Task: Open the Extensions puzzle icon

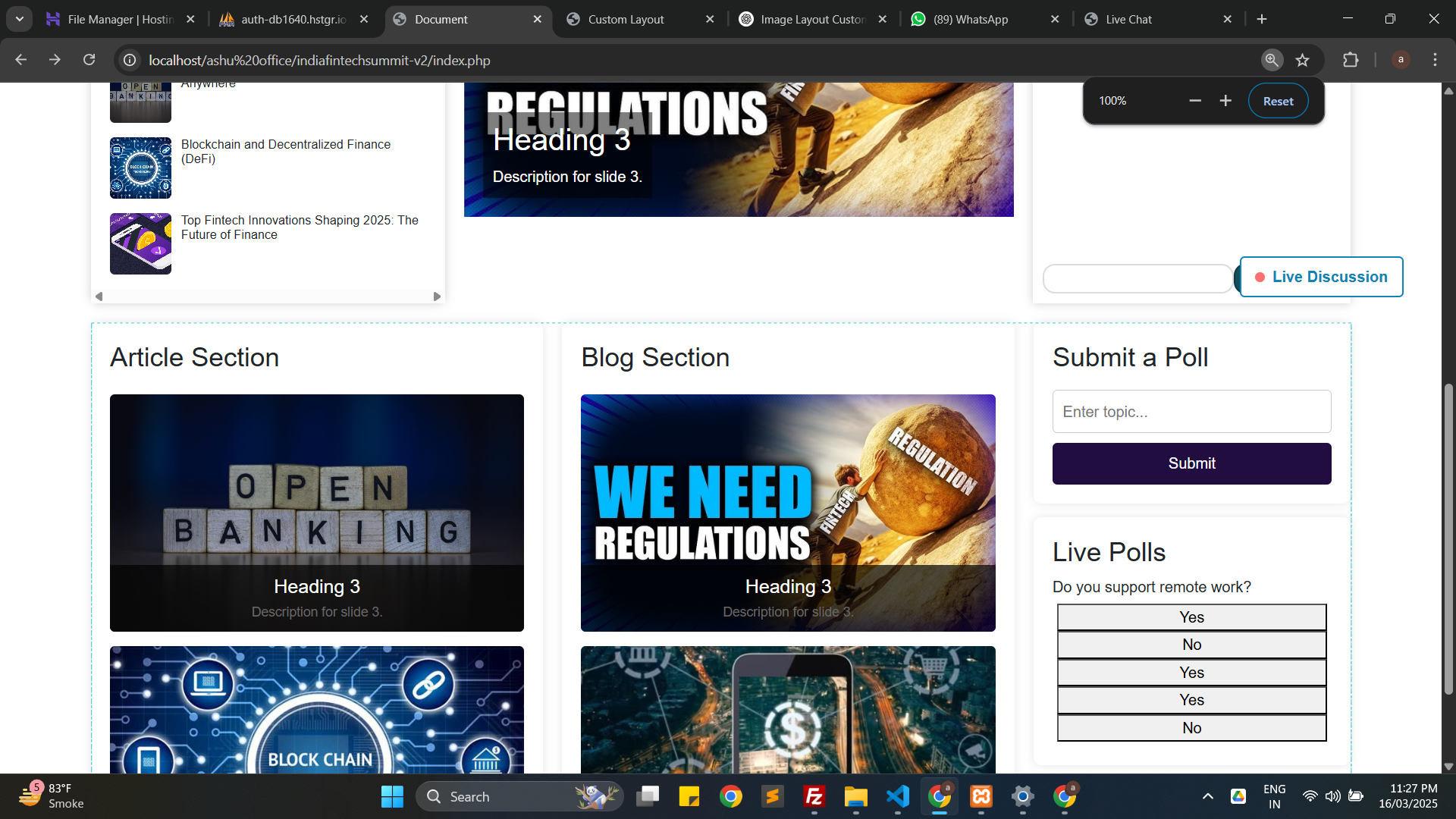Action: coord(1351,60)
